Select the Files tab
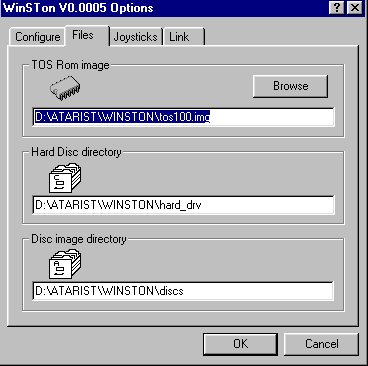Viewport: 368px width, 366px height. click(x=87, y=35)
